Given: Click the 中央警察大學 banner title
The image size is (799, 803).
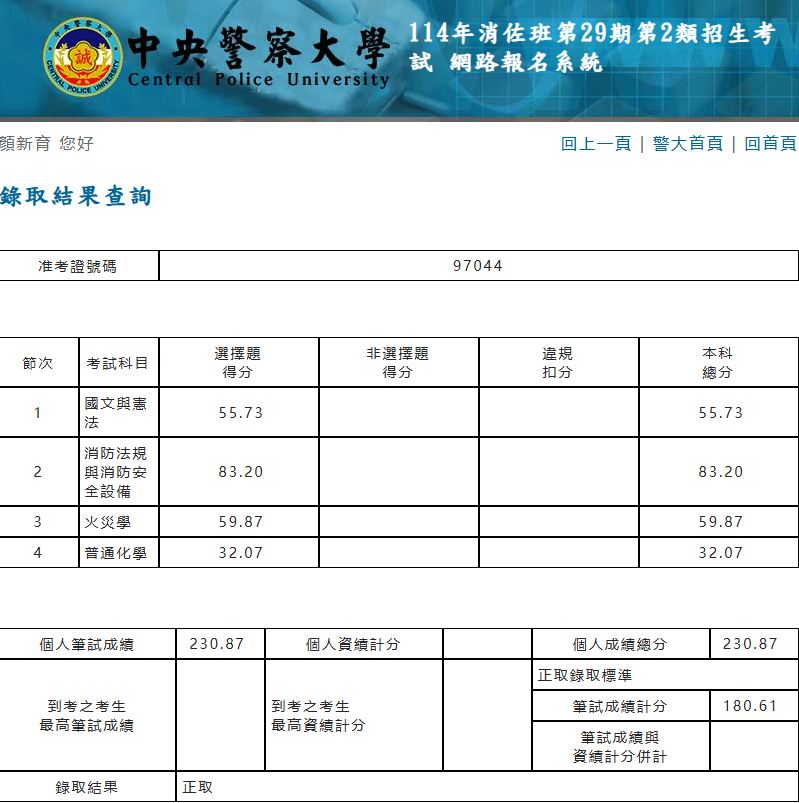Looking at the screenshot, I should coord(259,48).
